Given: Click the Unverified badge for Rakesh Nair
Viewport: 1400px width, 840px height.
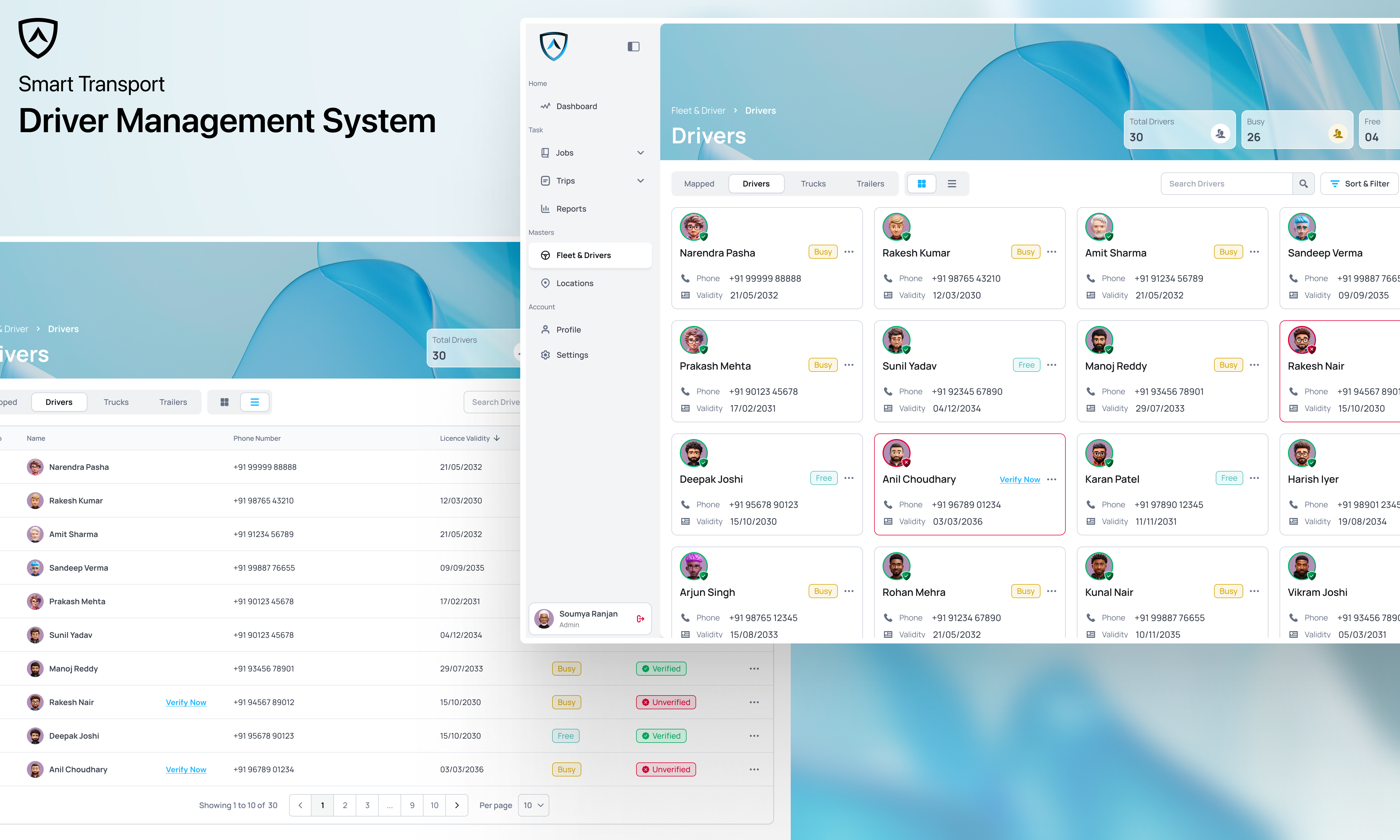Looking at the screenshot, I should click(666, 703).
